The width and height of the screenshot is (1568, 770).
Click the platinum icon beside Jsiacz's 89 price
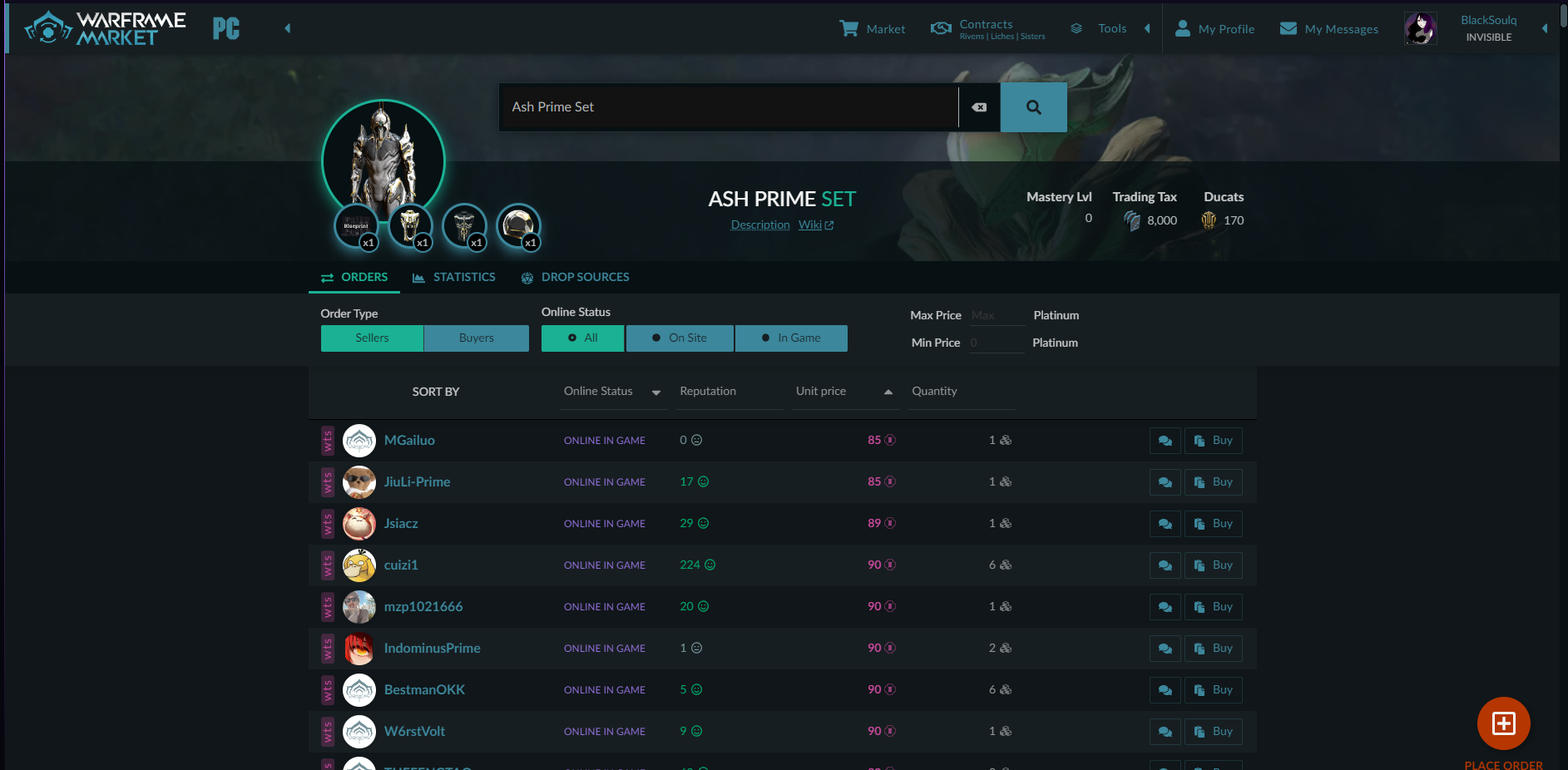890,524
